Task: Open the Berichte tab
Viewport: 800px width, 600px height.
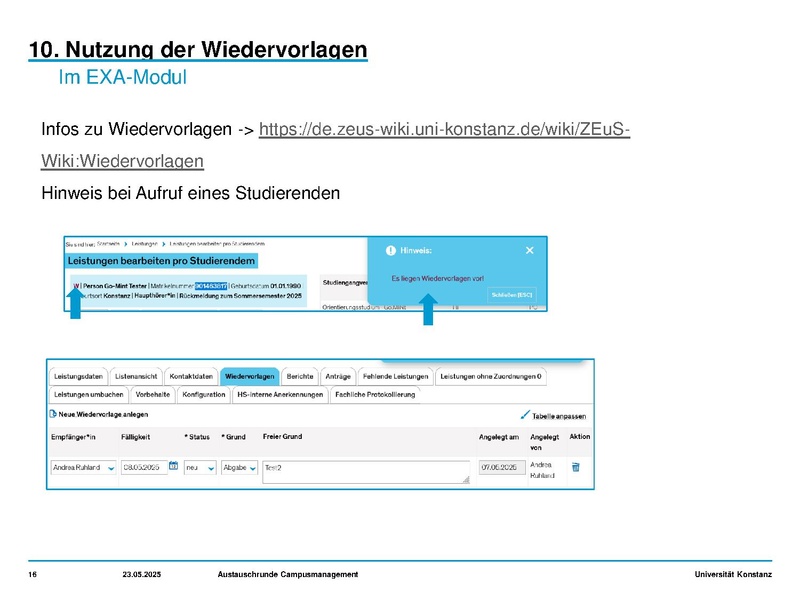Action: tap(300, 377)
